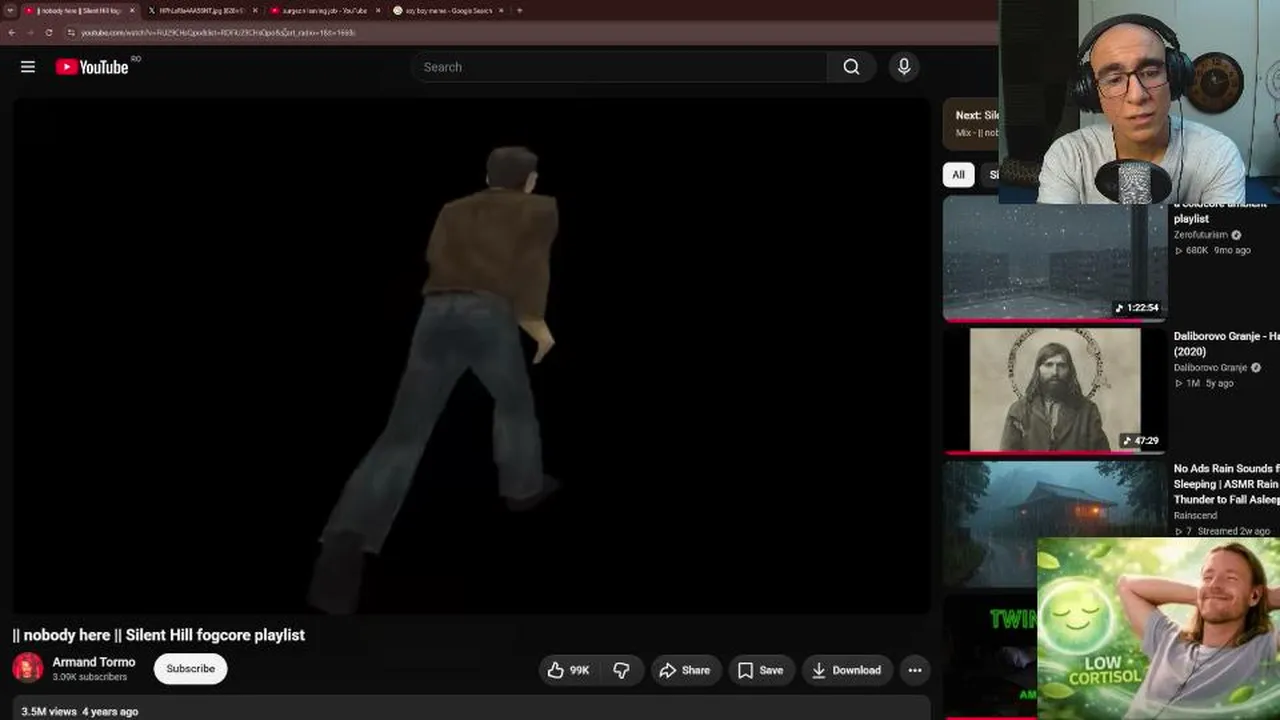Go back in browser history

point(11,32)
